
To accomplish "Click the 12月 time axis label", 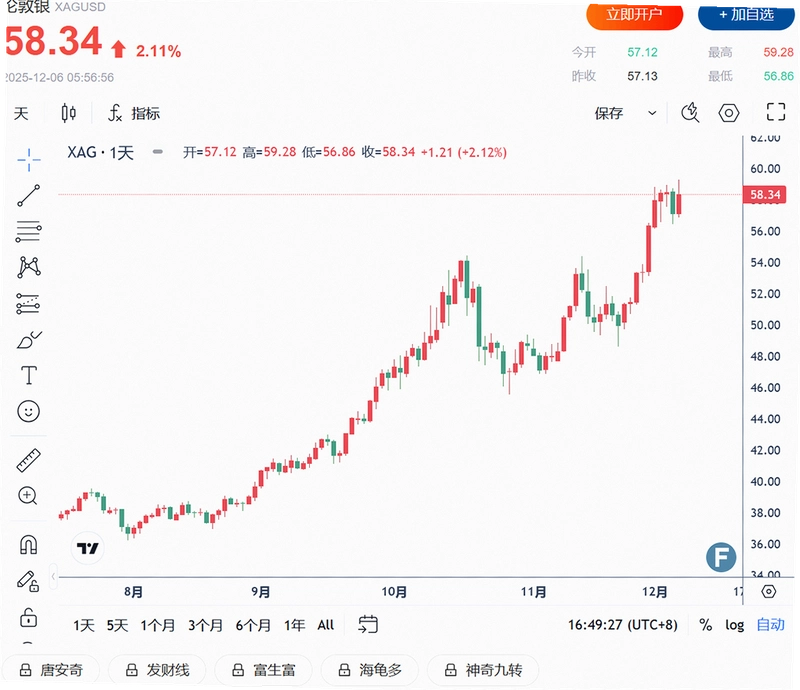I will coord(655,592).
